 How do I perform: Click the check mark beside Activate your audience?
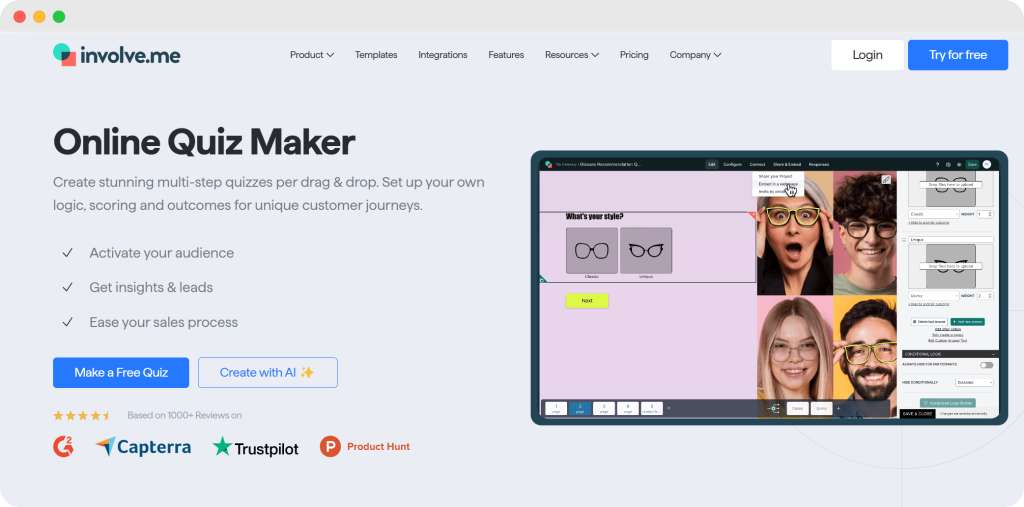point(67,253)
